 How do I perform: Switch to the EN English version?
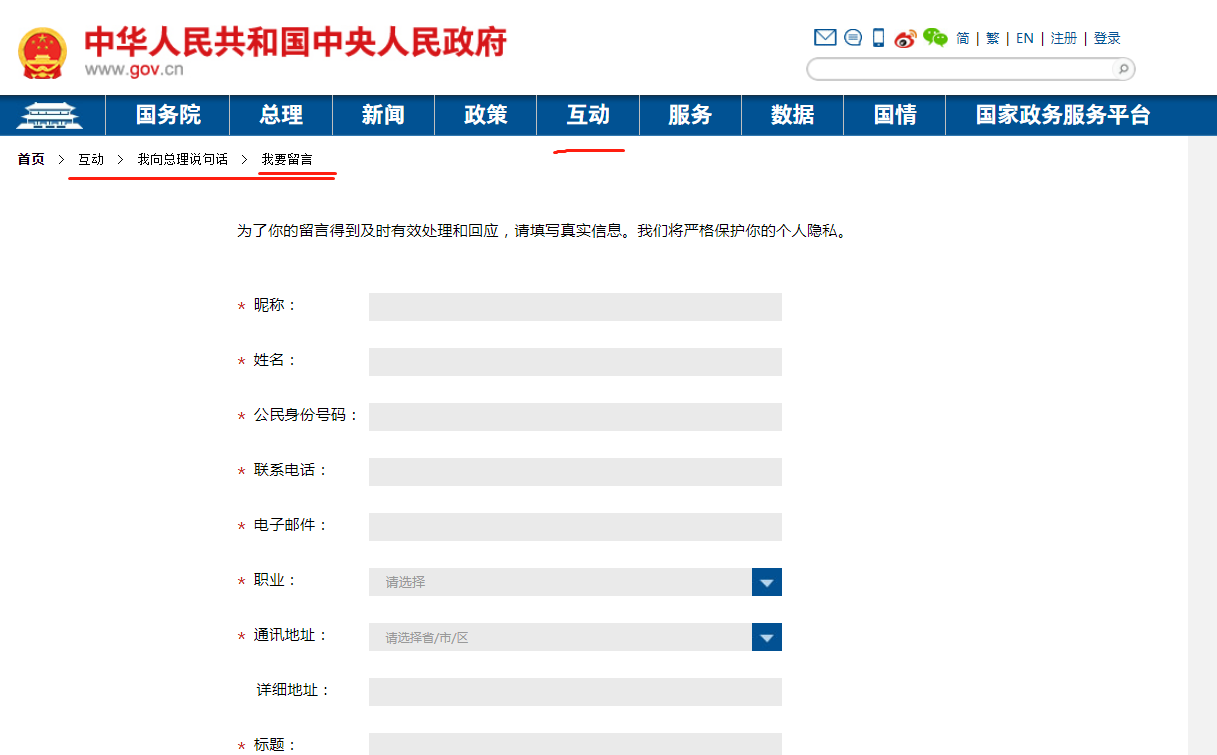click(1024, 38)
